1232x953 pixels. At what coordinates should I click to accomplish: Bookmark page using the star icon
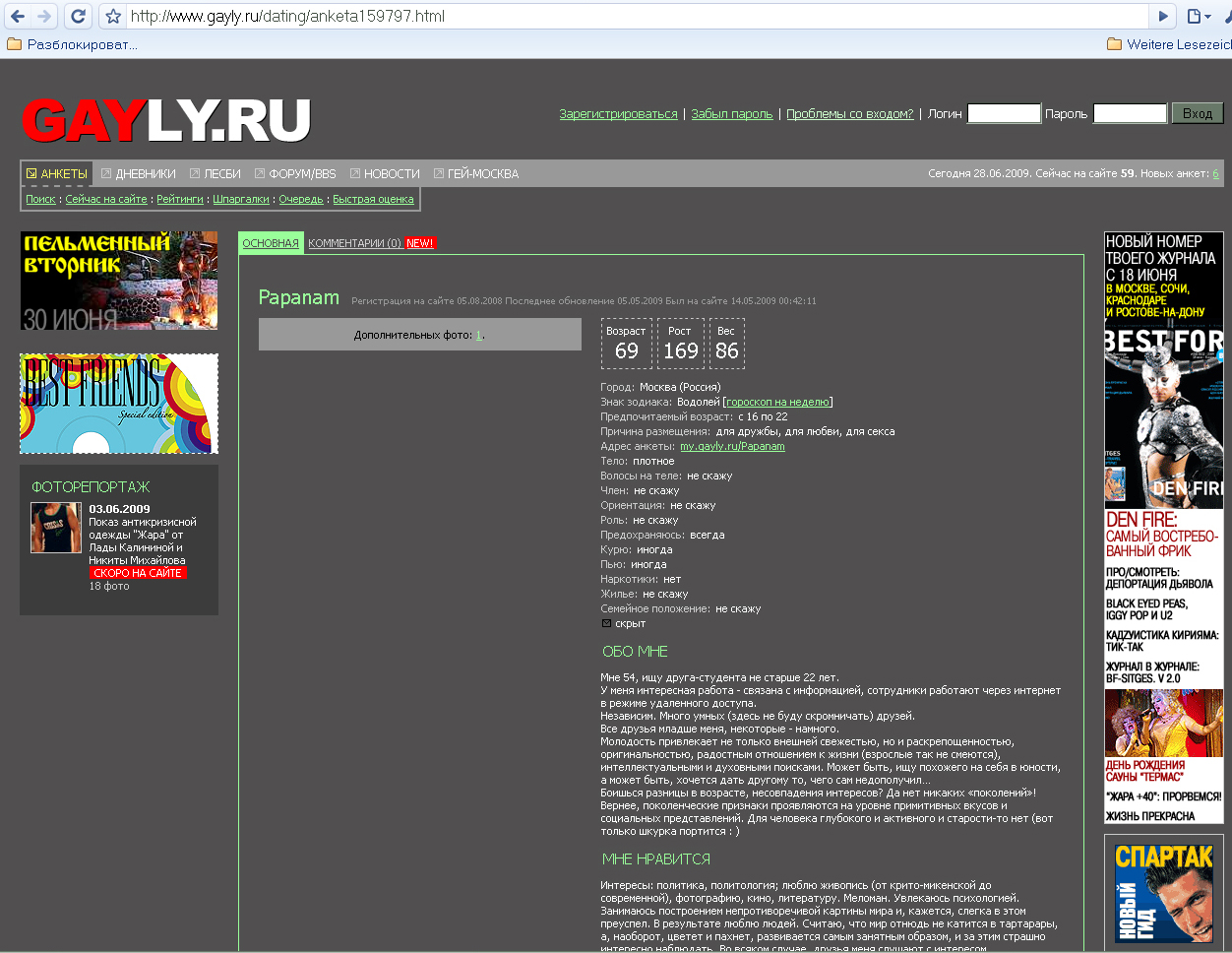coord(113,17)
